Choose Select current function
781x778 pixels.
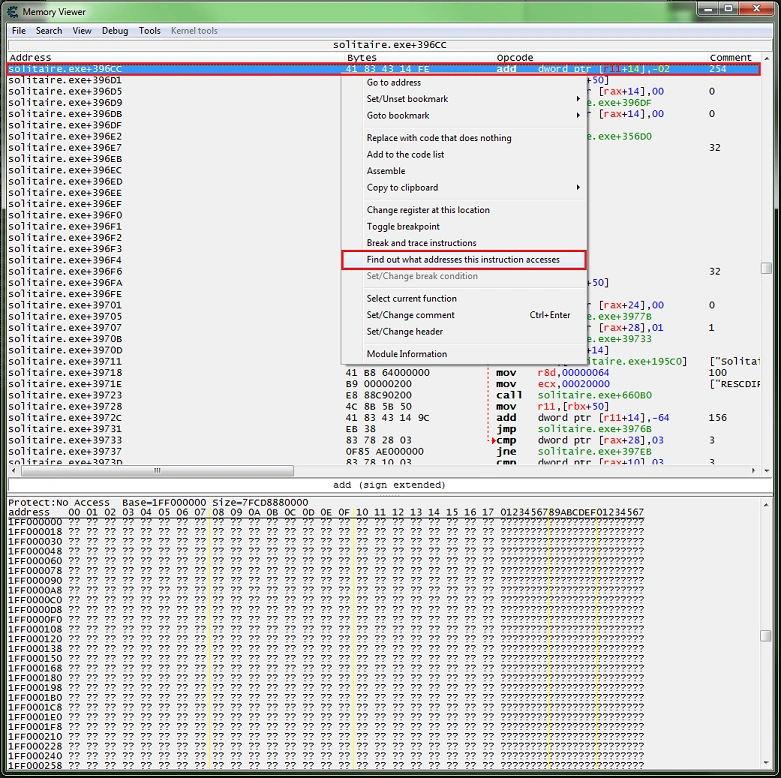[463, 298]
